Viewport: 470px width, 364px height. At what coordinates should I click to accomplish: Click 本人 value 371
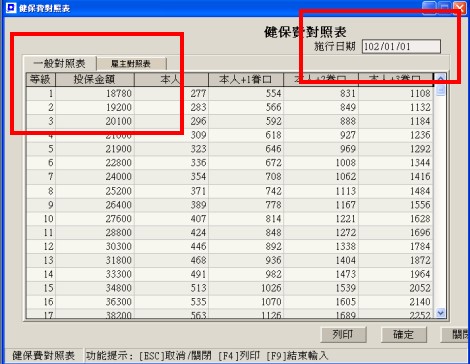pyautogui.click(x=171, y=191)
